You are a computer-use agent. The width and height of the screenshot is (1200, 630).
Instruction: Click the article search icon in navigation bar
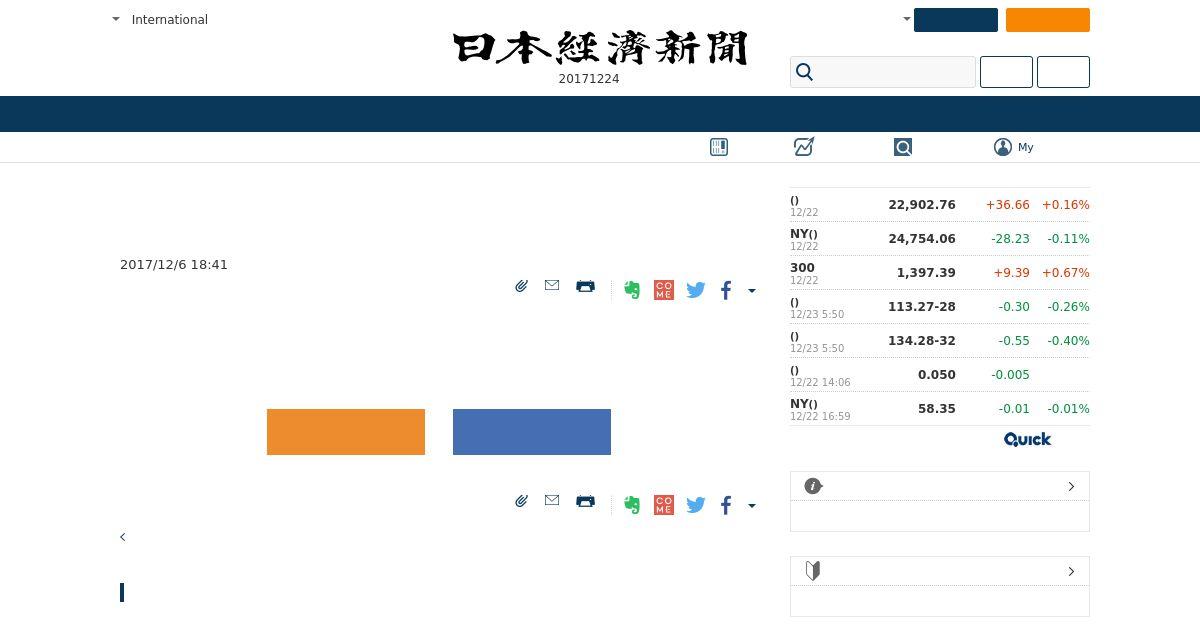tap(903, 147)
